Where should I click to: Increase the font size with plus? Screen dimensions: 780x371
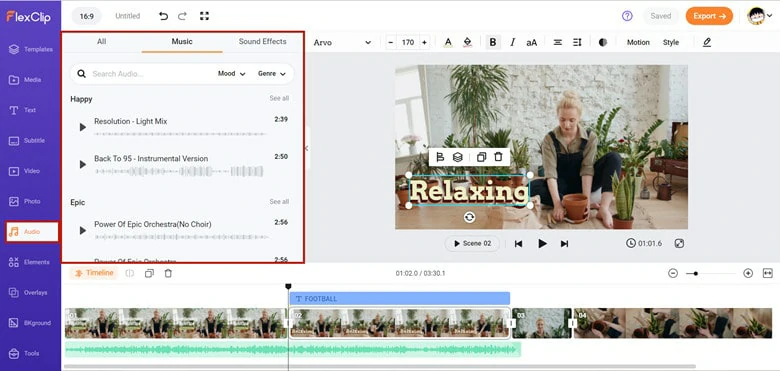(424, 43)
